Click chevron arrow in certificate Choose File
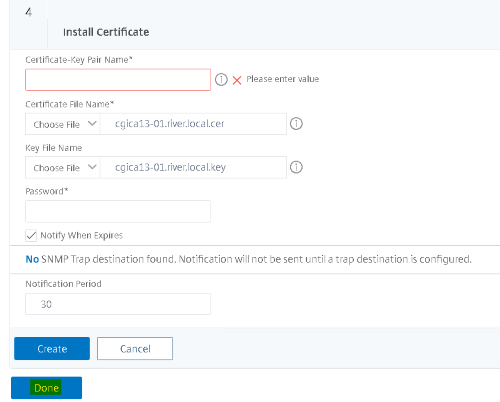500x402 pixels. (x=92, y=124)
